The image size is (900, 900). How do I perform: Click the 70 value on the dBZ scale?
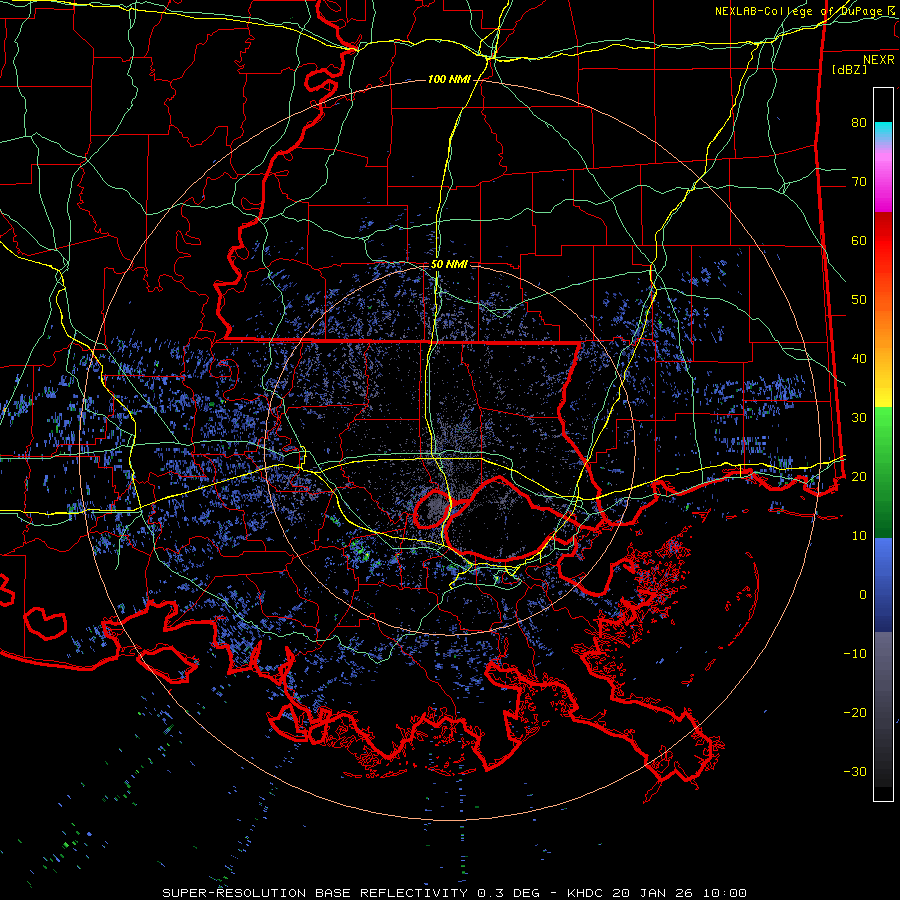(859, 182)
